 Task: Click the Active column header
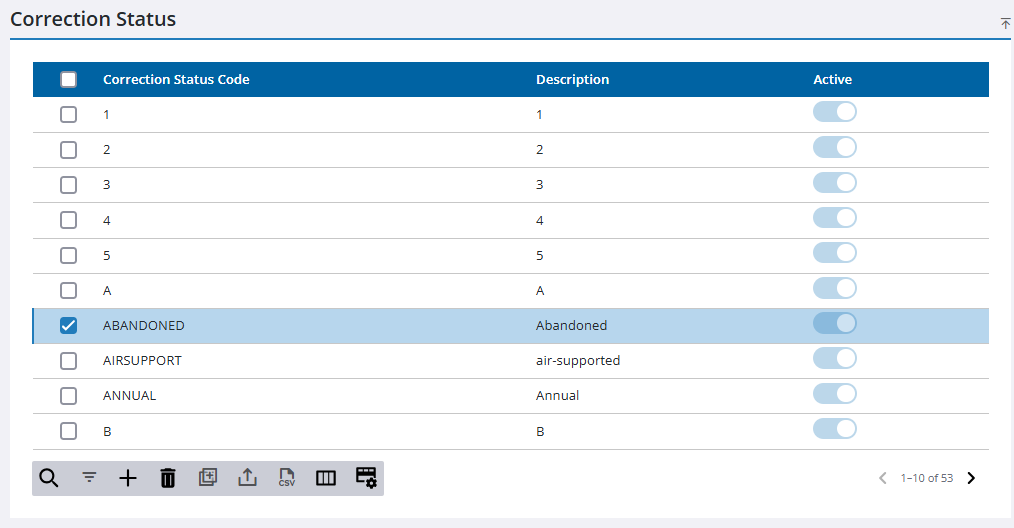coord(832,80)
